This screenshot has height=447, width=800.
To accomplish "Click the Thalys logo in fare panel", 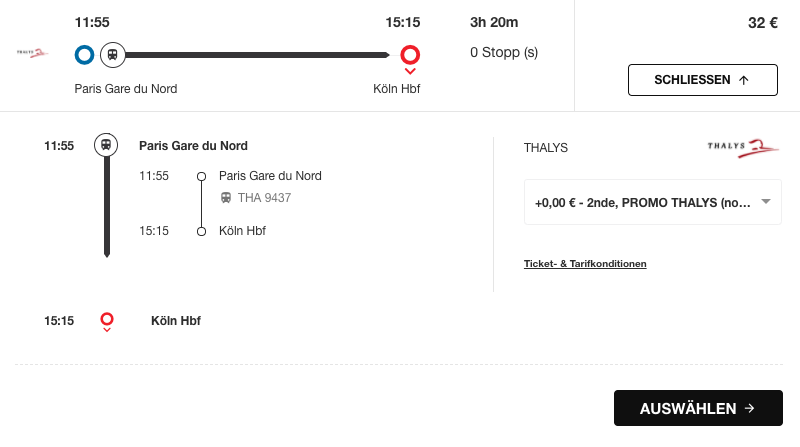I will (743, 148).
